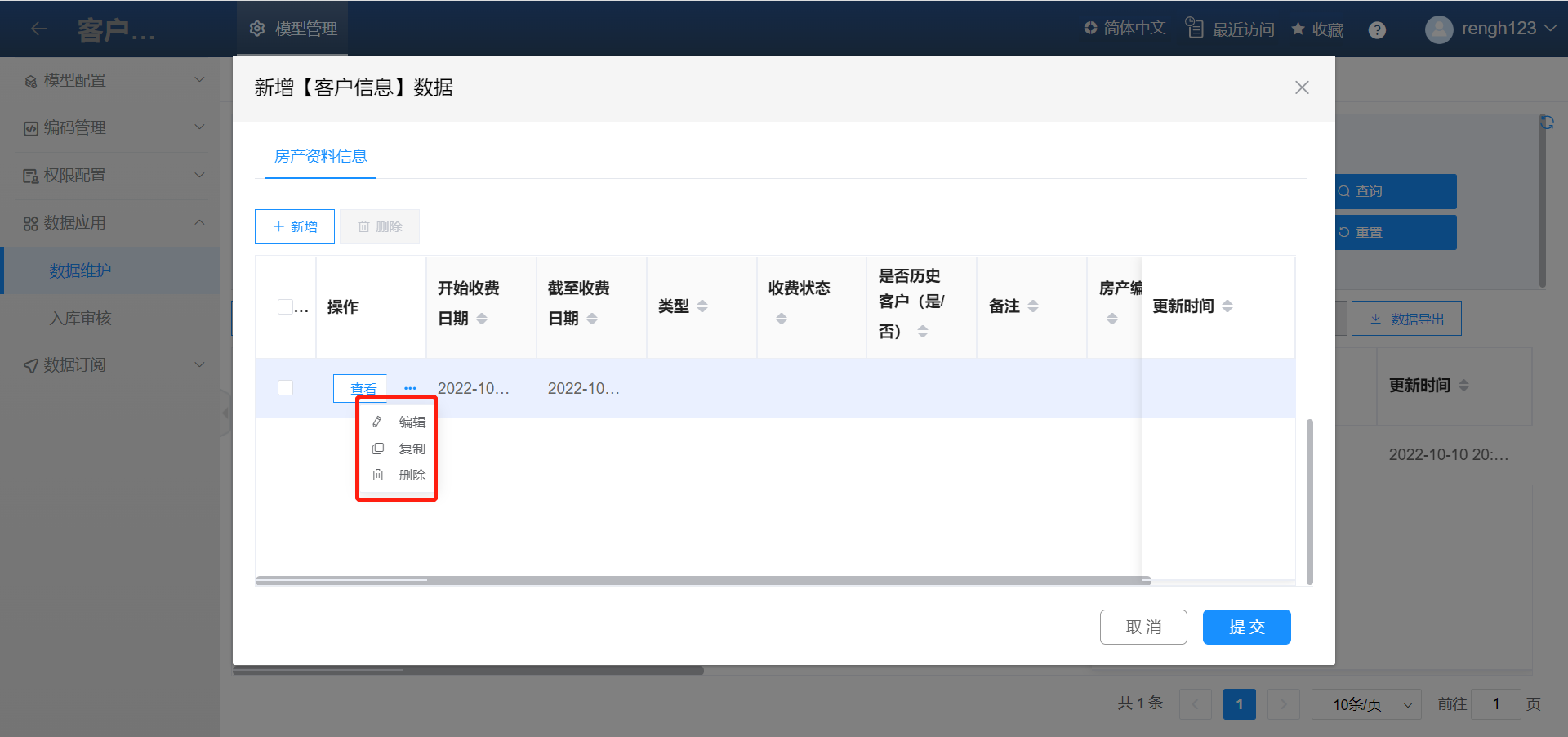1568x737 pixels.
Task: Sort the dialog's 更新时间 column
Action: [x=1227, y=306]
